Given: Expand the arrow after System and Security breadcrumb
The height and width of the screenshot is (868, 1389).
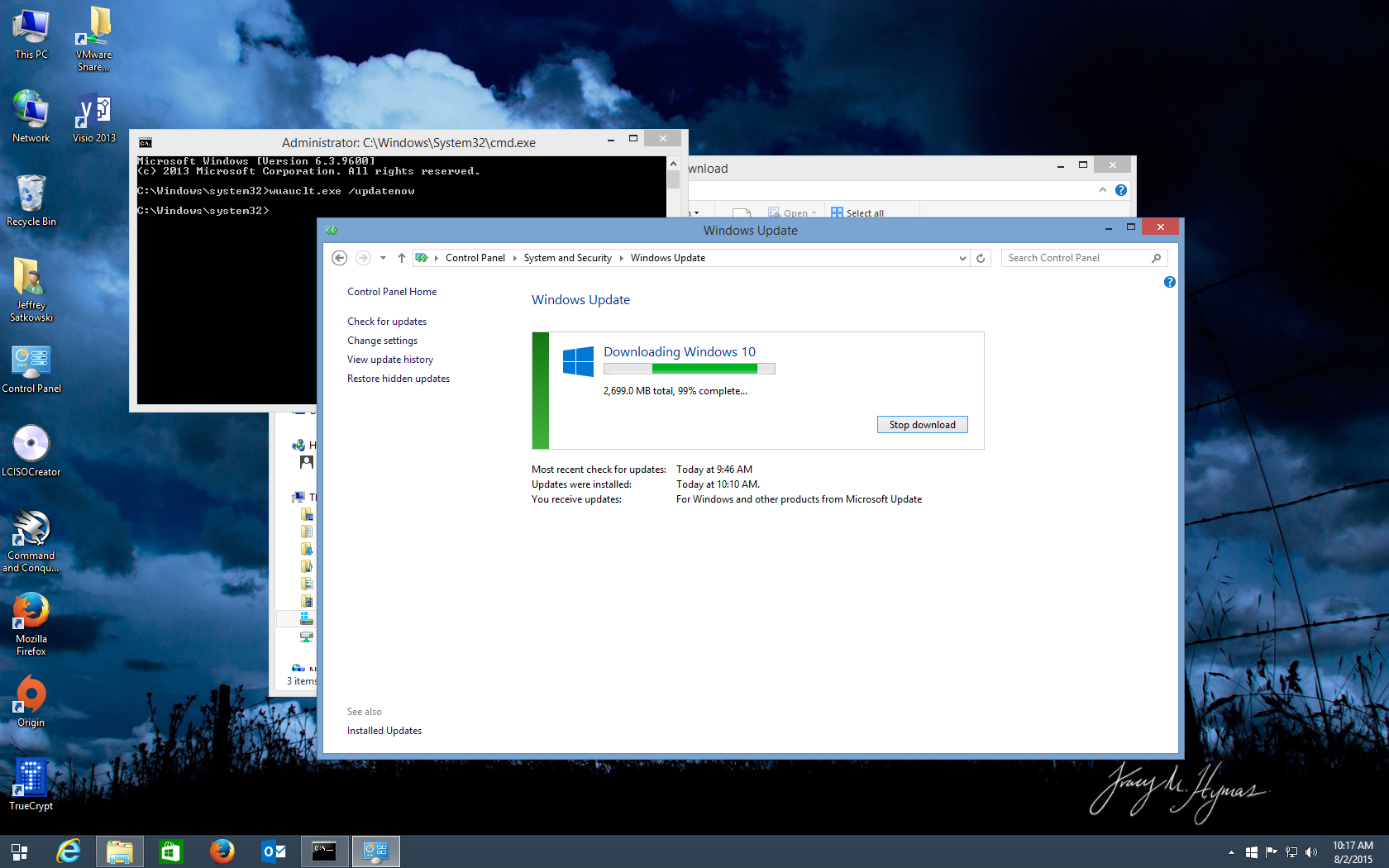Looking at the screenshot, I should pos(622,258).
